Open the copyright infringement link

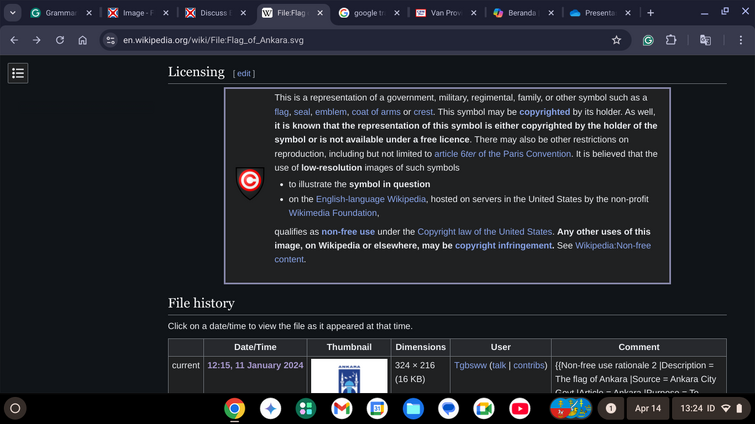tap(504, 245)
